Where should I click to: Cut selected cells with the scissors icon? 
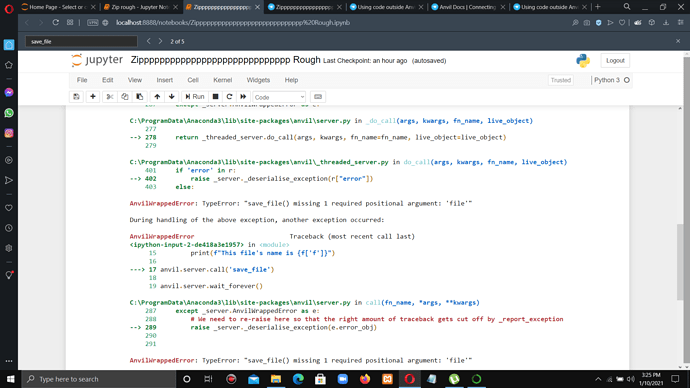coord(110,97)
